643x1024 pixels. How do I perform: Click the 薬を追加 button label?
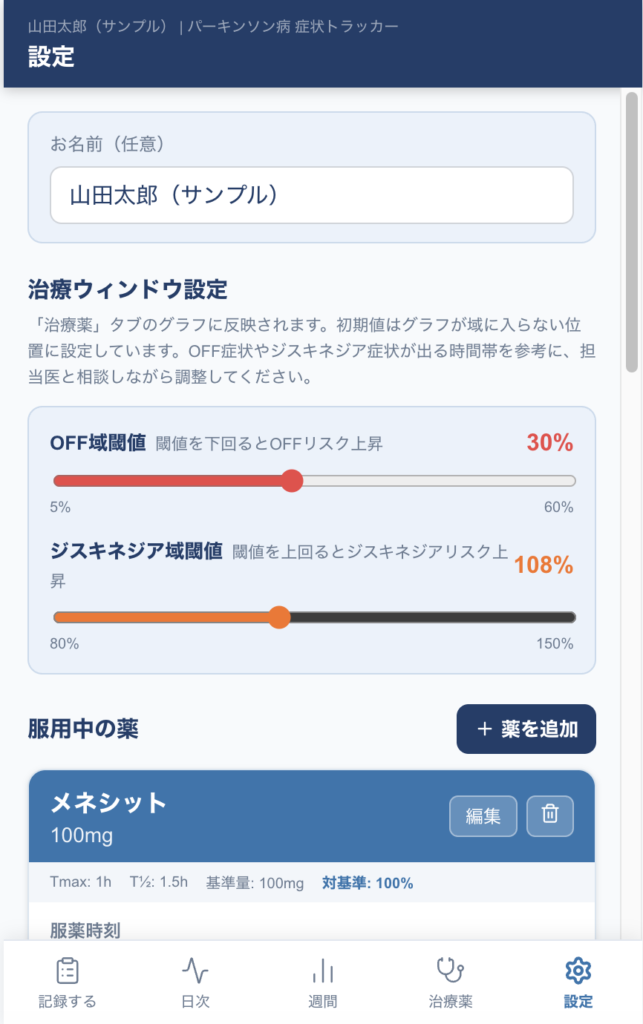tap(540, 729)
